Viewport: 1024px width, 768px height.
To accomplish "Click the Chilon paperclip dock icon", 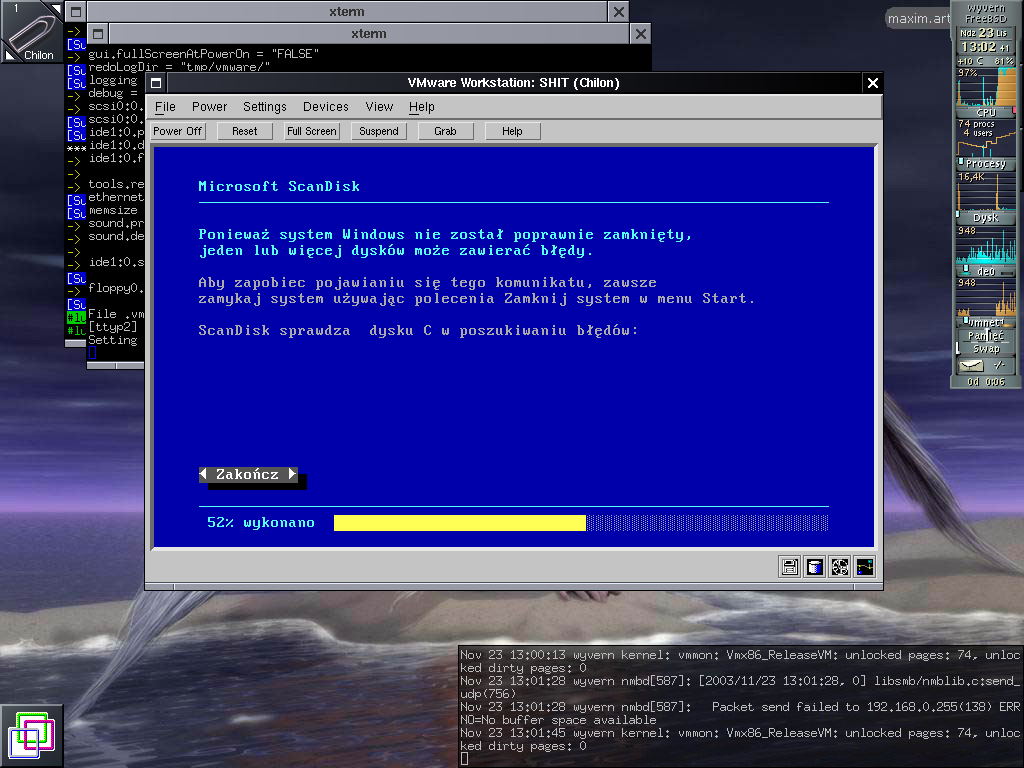I will (x=31, y=32).
